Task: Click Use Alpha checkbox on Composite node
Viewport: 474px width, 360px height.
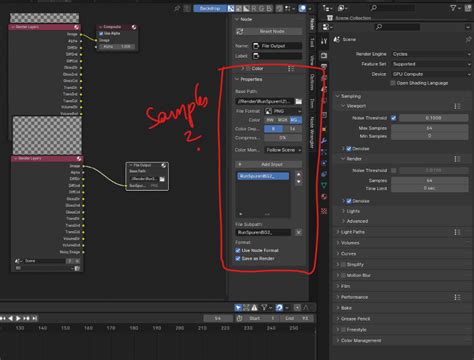Action: click(x=101, y=34)
